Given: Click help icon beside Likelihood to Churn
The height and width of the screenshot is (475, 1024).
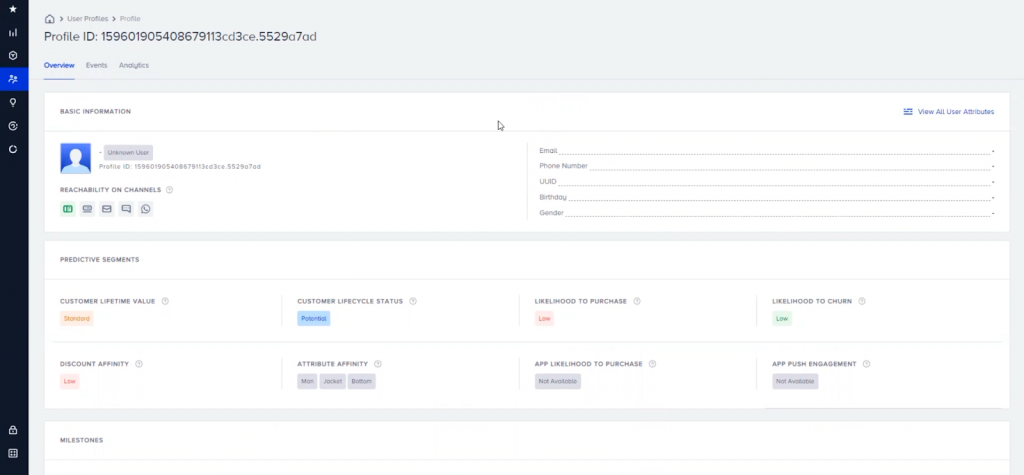Looking at the screenshot, I should 862,301.
